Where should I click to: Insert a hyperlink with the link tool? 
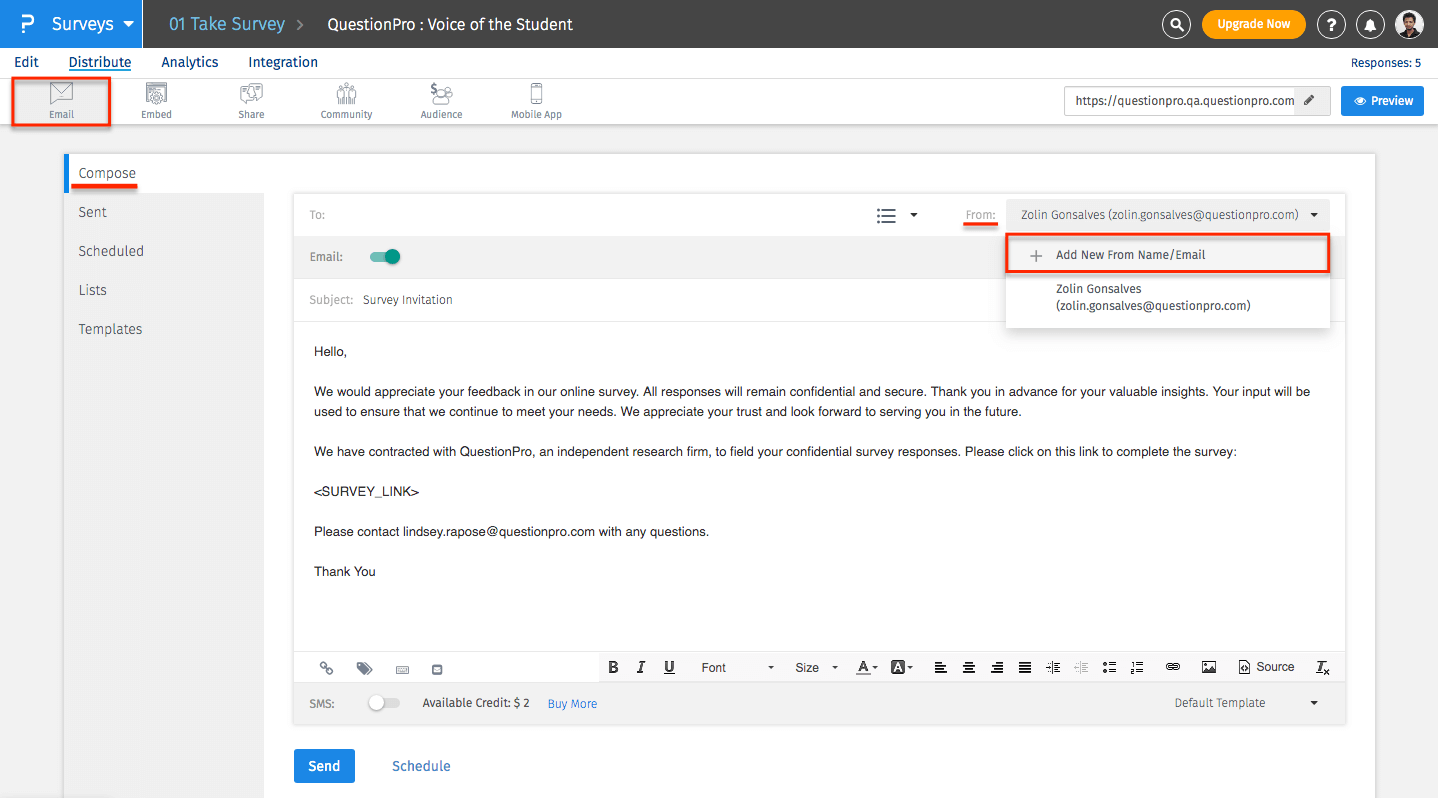tap(1173, 668)
